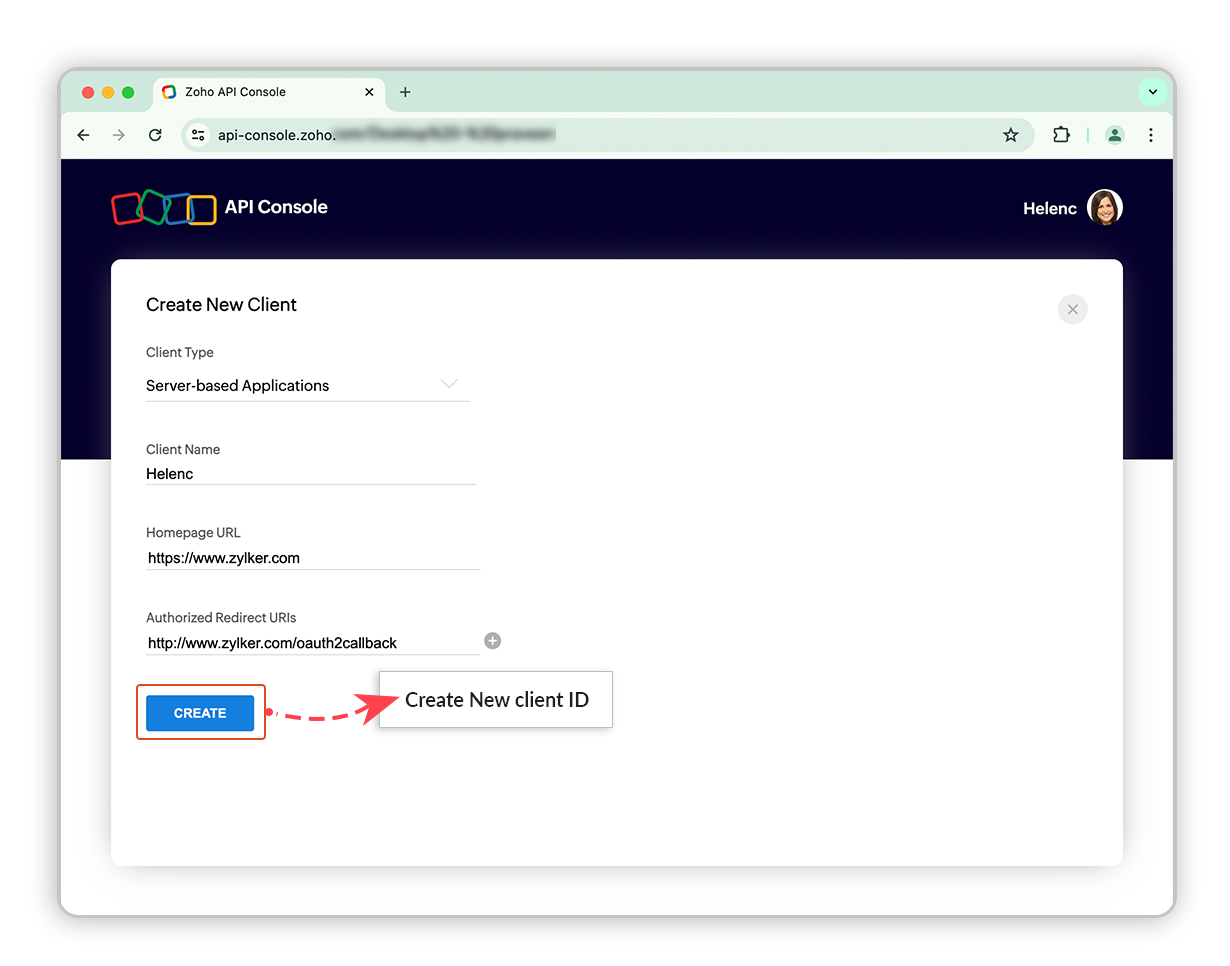The height and width of the screenshot is (966, 1230).
Task: Select the Client Name input field
Action: click(x=310, y=473)
